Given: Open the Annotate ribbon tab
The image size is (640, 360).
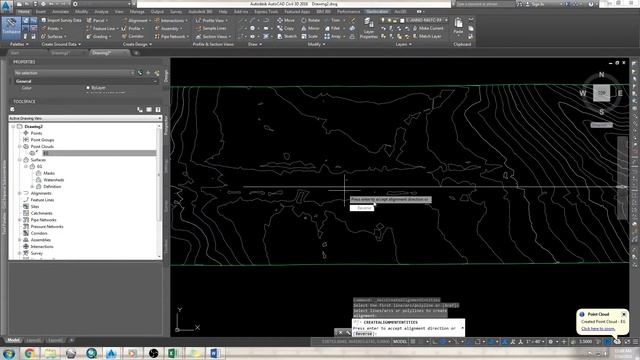Looking at the screenshot, I should [60, 12].
